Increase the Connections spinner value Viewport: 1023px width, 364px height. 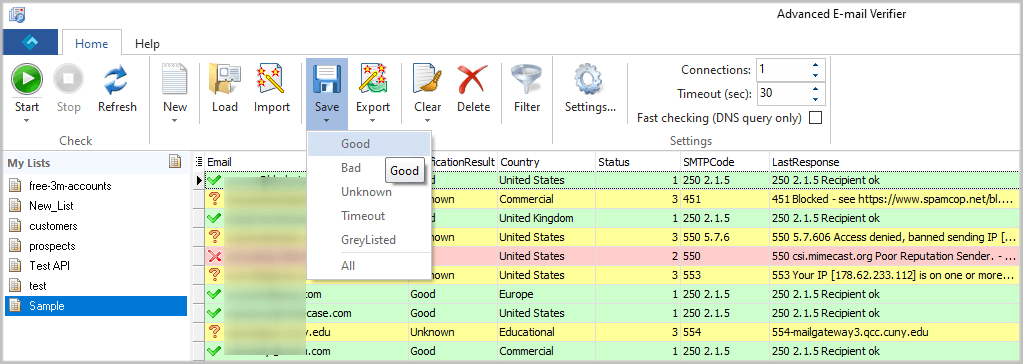click(x=816, y=65)
